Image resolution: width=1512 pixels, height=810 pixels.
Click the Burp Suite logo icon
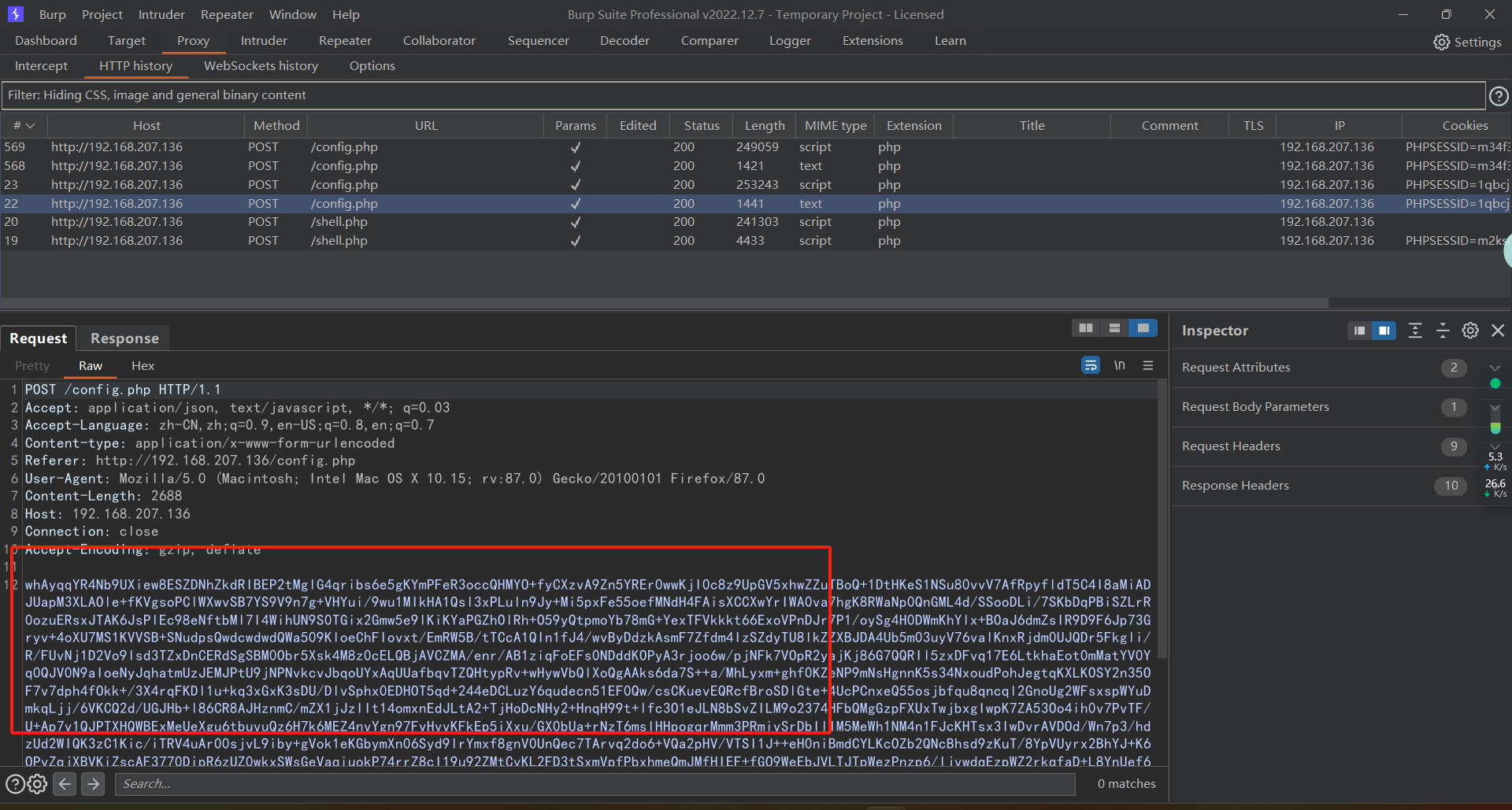(16, 14)
